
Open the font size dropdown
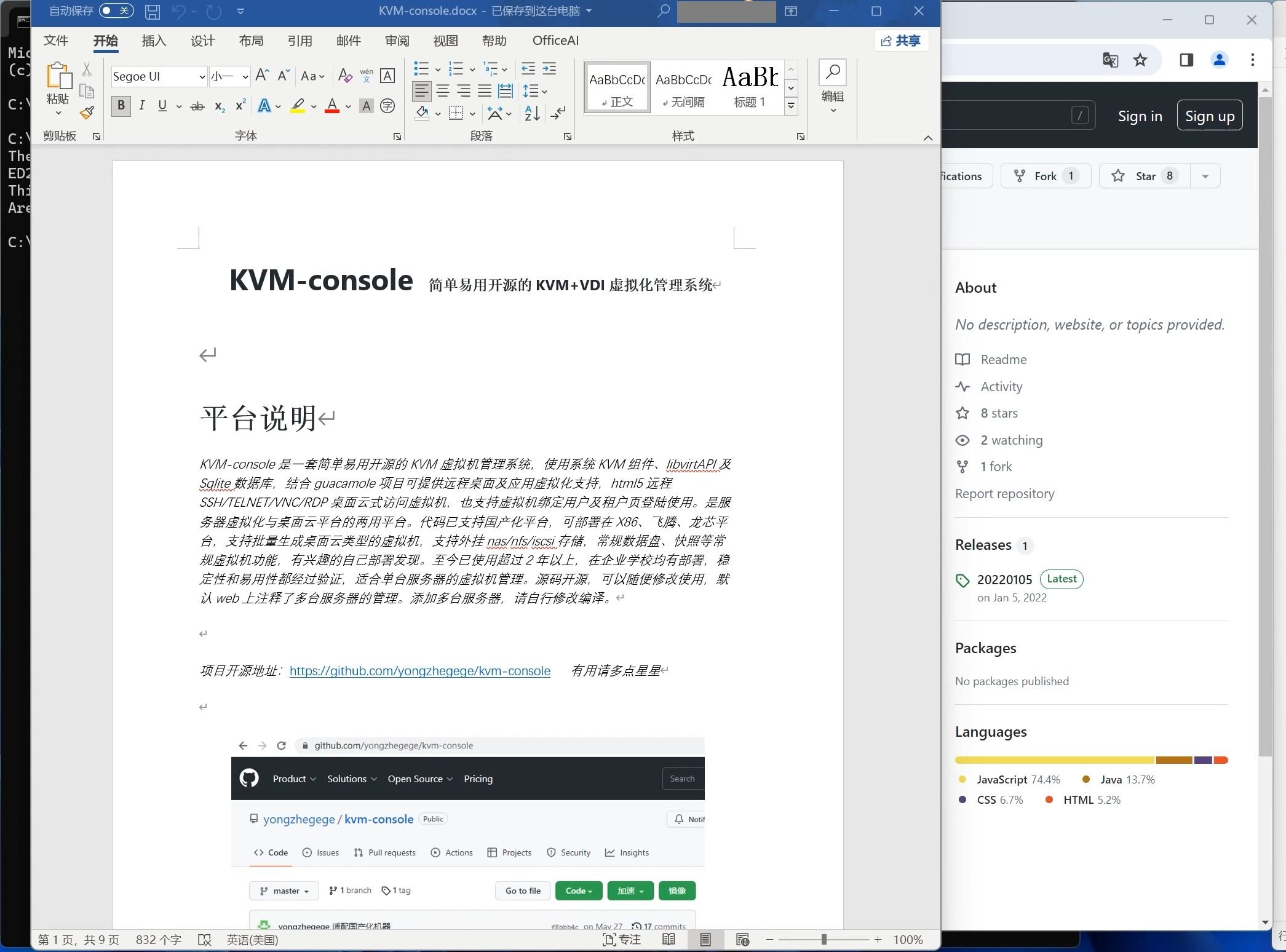tap(245, 77)
